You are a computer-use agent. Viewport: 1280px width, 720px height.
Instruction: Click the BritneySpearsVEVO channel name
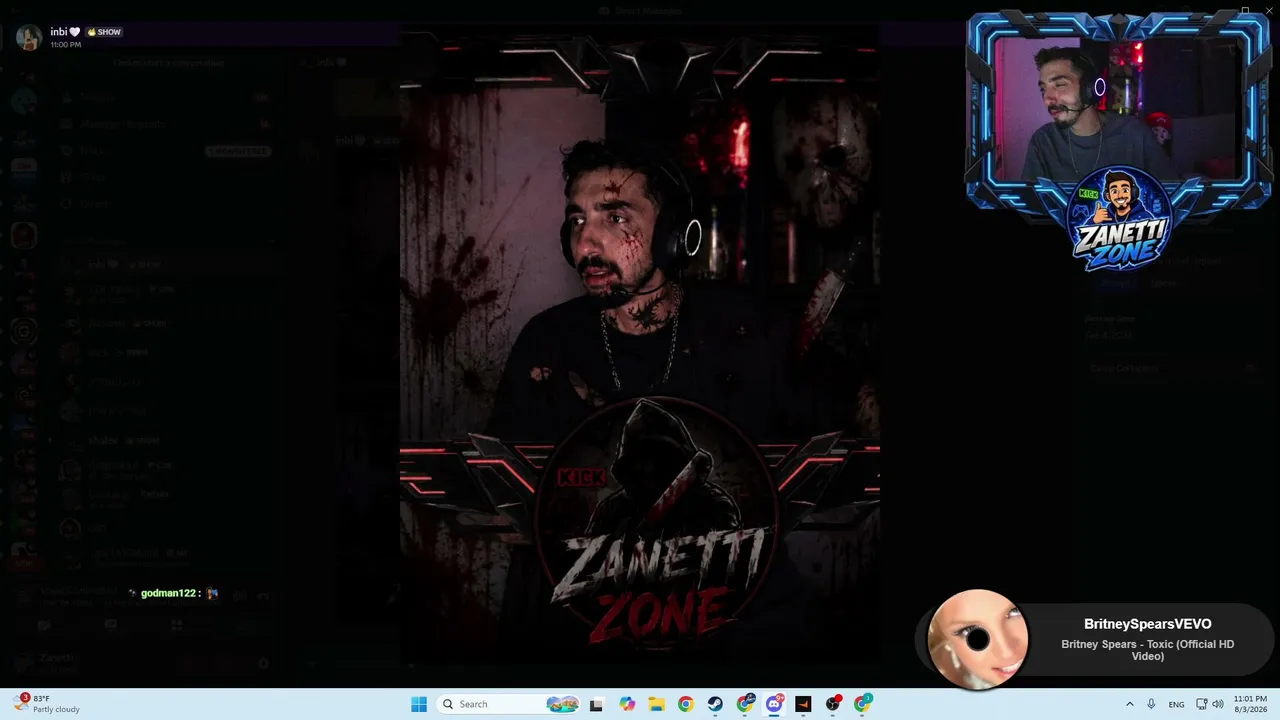click(x=1147, y=624)
